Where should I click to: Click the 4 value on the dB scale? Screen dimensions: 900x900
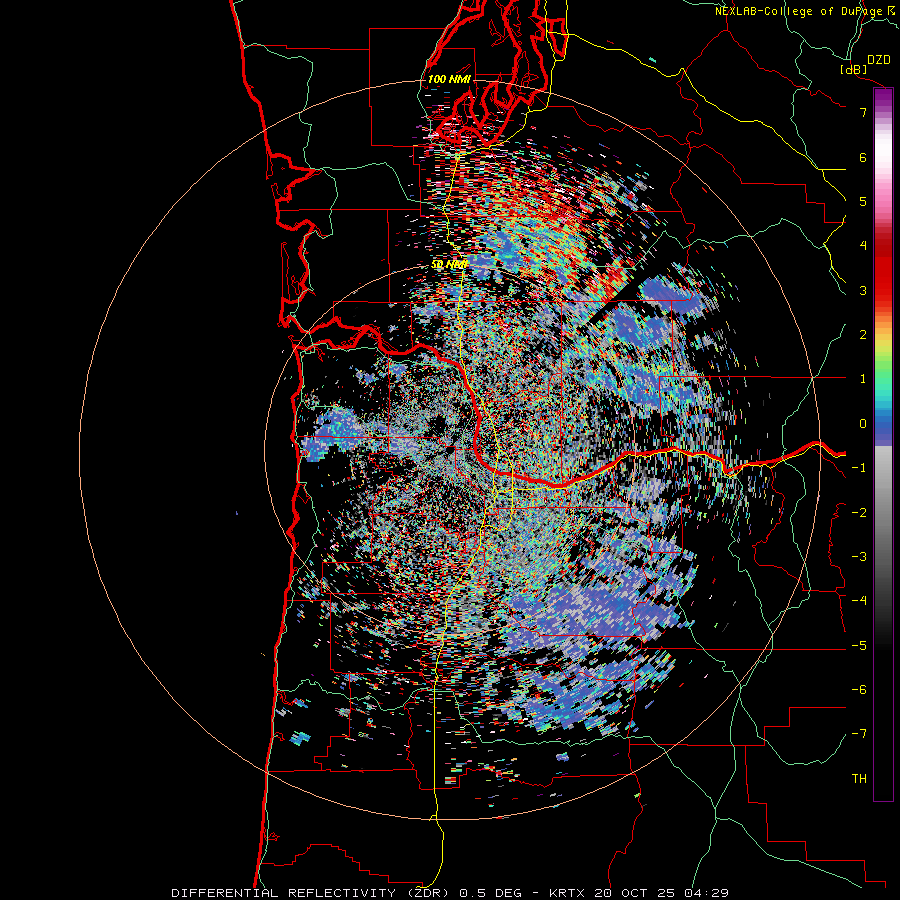tap(863, 246)
